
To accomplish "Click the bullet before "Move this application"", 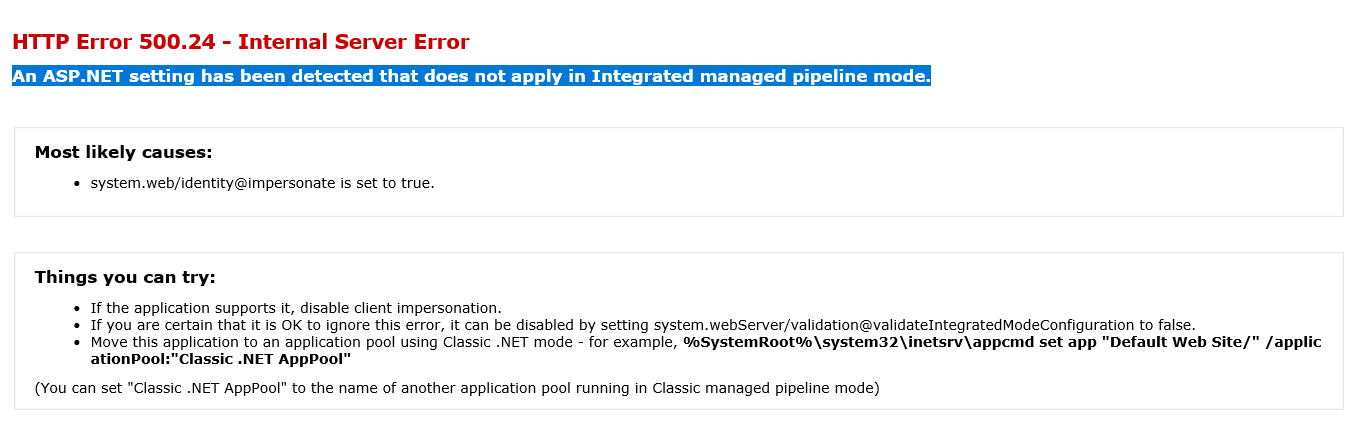I will [77, 343].
